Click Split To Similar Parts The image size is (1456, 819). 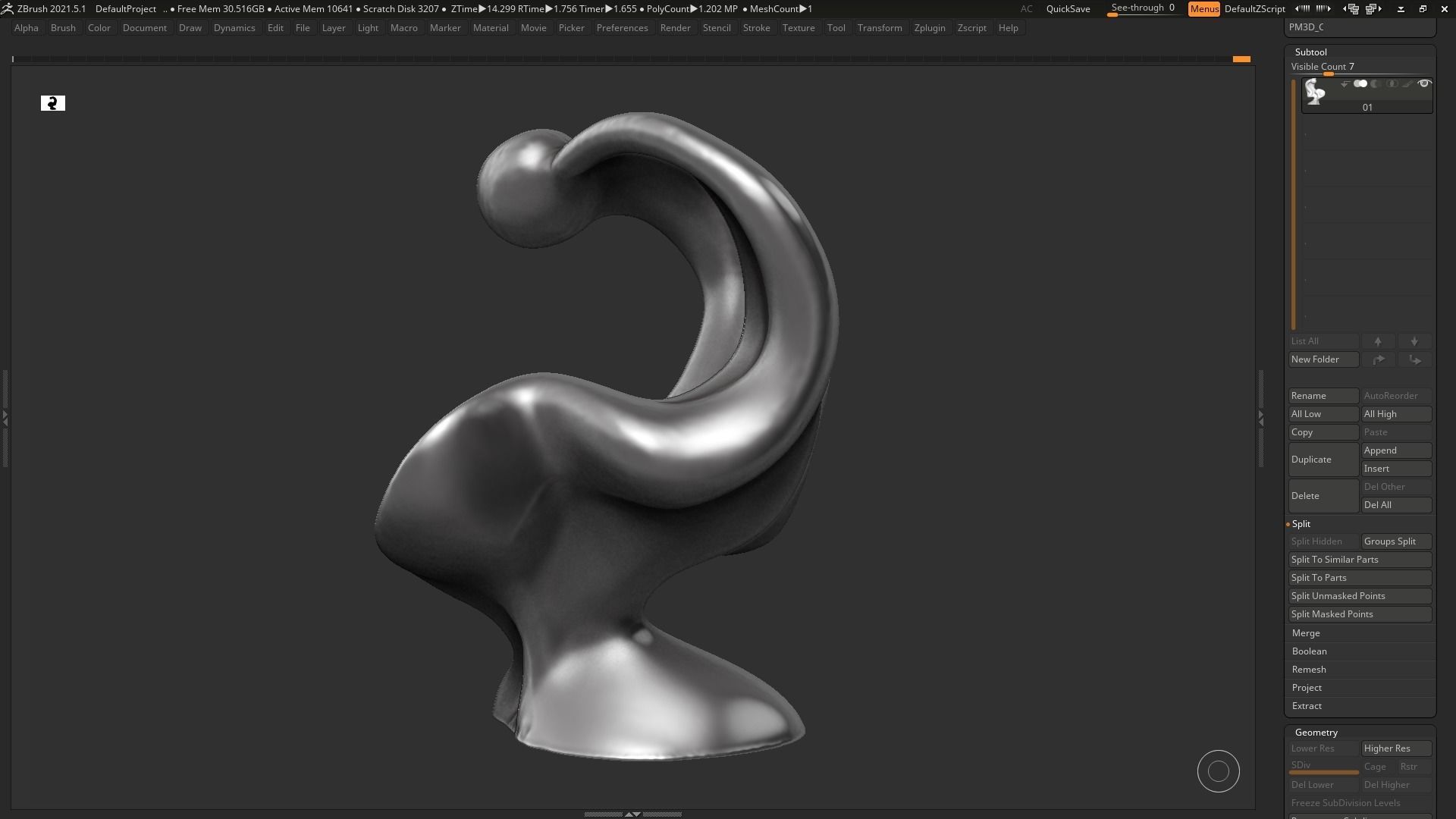[1360, 560]
